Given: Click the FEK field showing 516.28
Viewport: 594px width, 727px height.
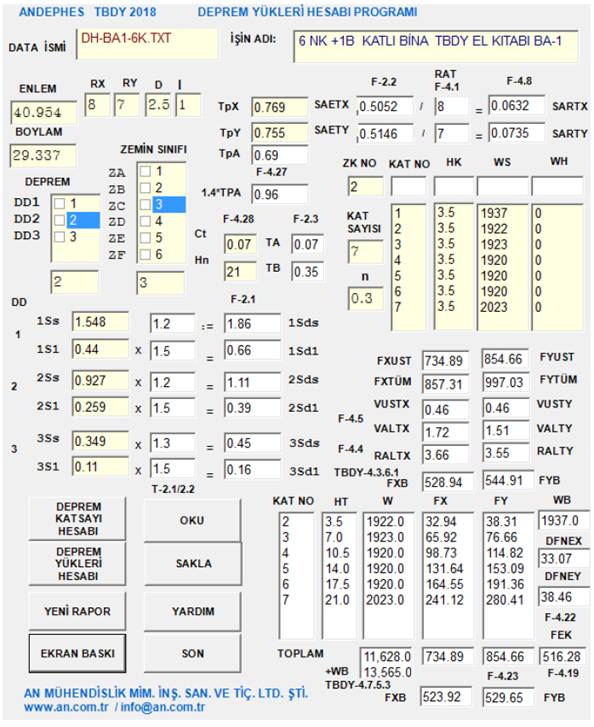Looking at the screenshot, I should pyautogui.click(x=563, y=657).
